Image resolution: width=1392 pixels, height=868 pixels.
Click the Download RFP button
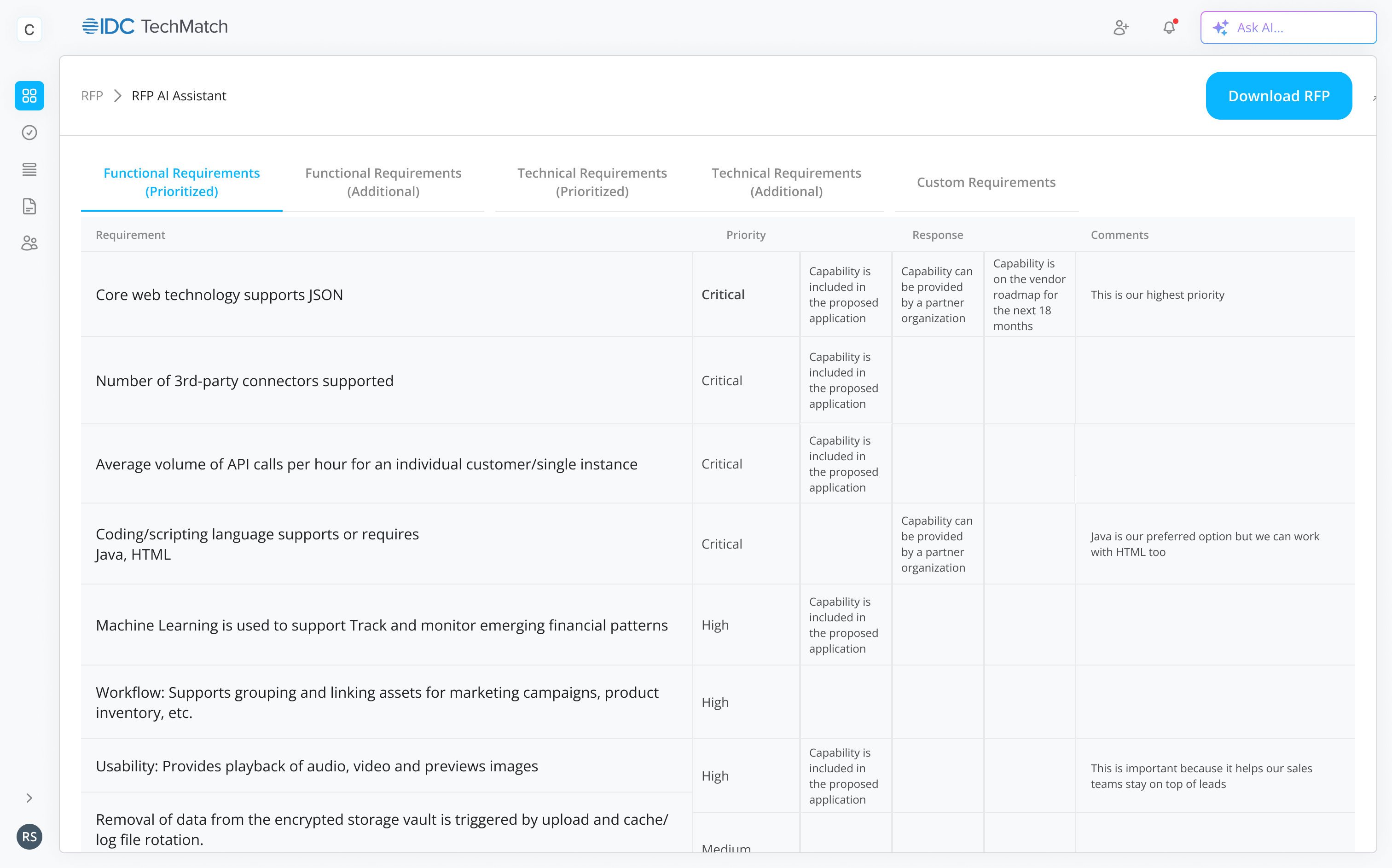coord(1278,96)
